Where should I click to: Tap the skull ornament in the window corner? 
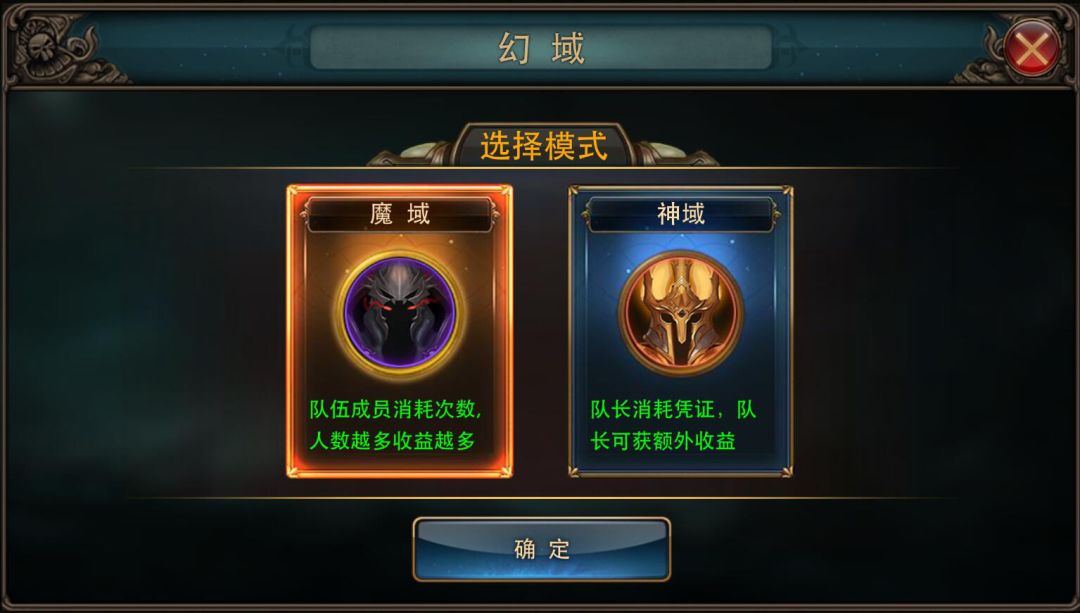pos(45,47)
